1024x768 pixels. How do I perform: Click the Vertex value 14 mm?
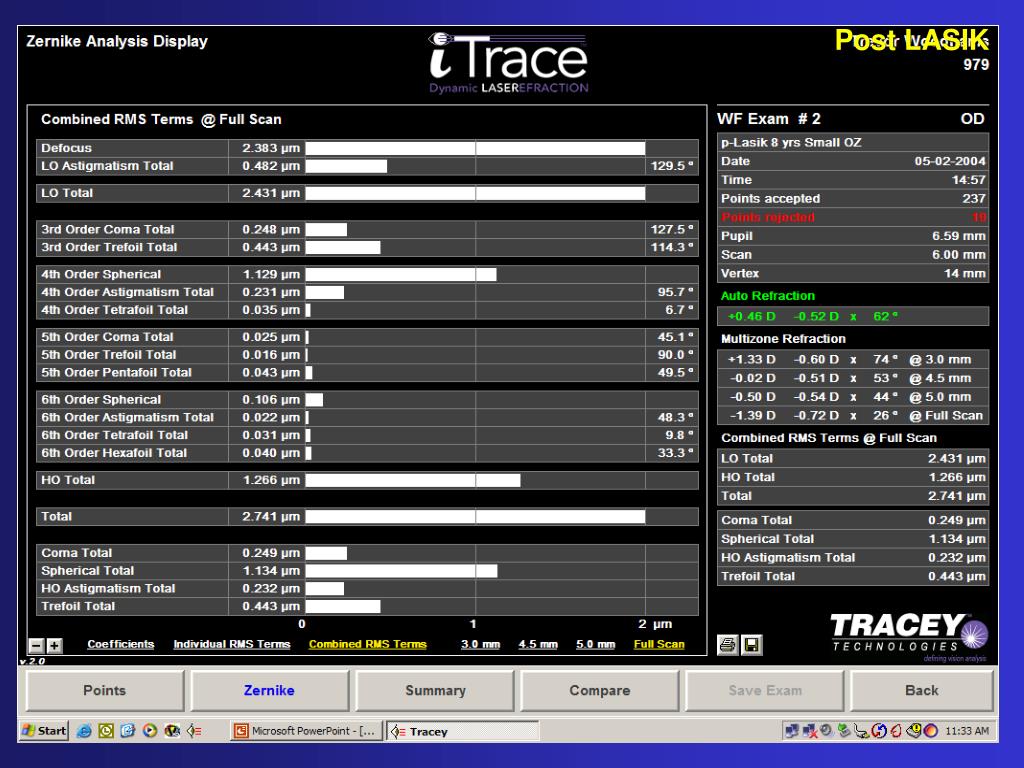tap(965, 274)
